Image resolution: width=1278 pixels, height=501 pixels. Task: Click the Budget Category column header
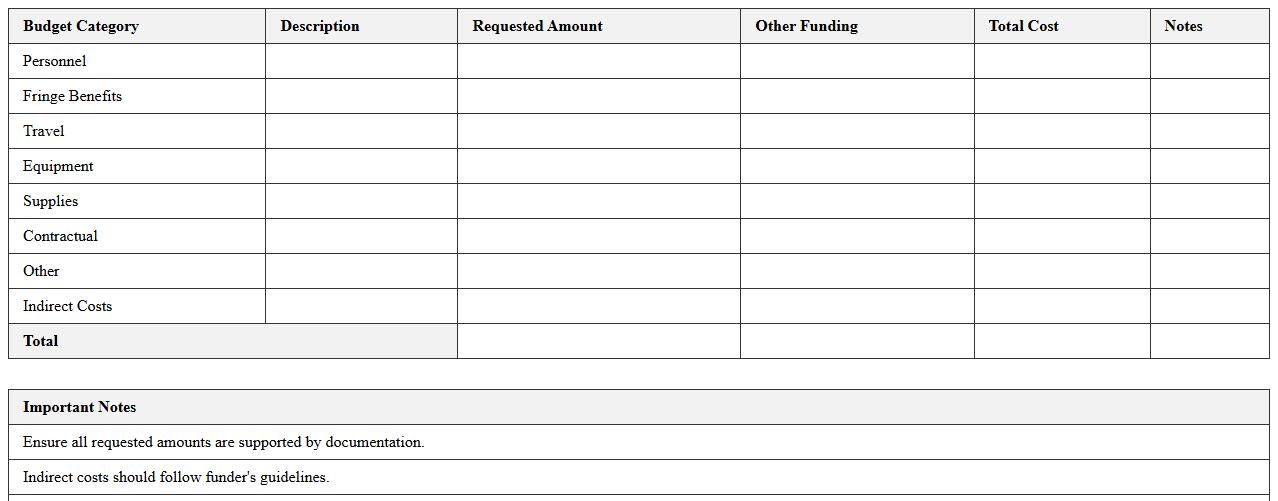[81, 26]
